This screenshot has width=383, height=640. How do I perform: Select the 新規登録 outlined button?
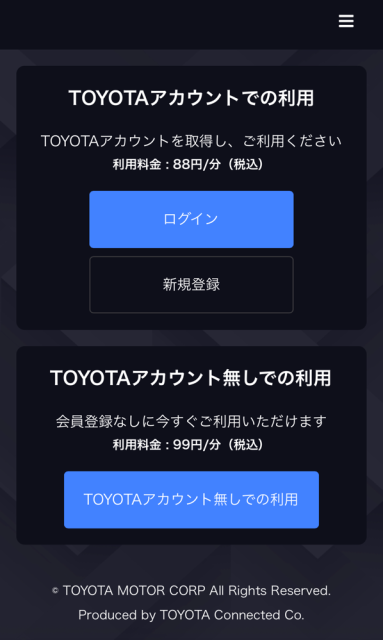tap(191, 284)
